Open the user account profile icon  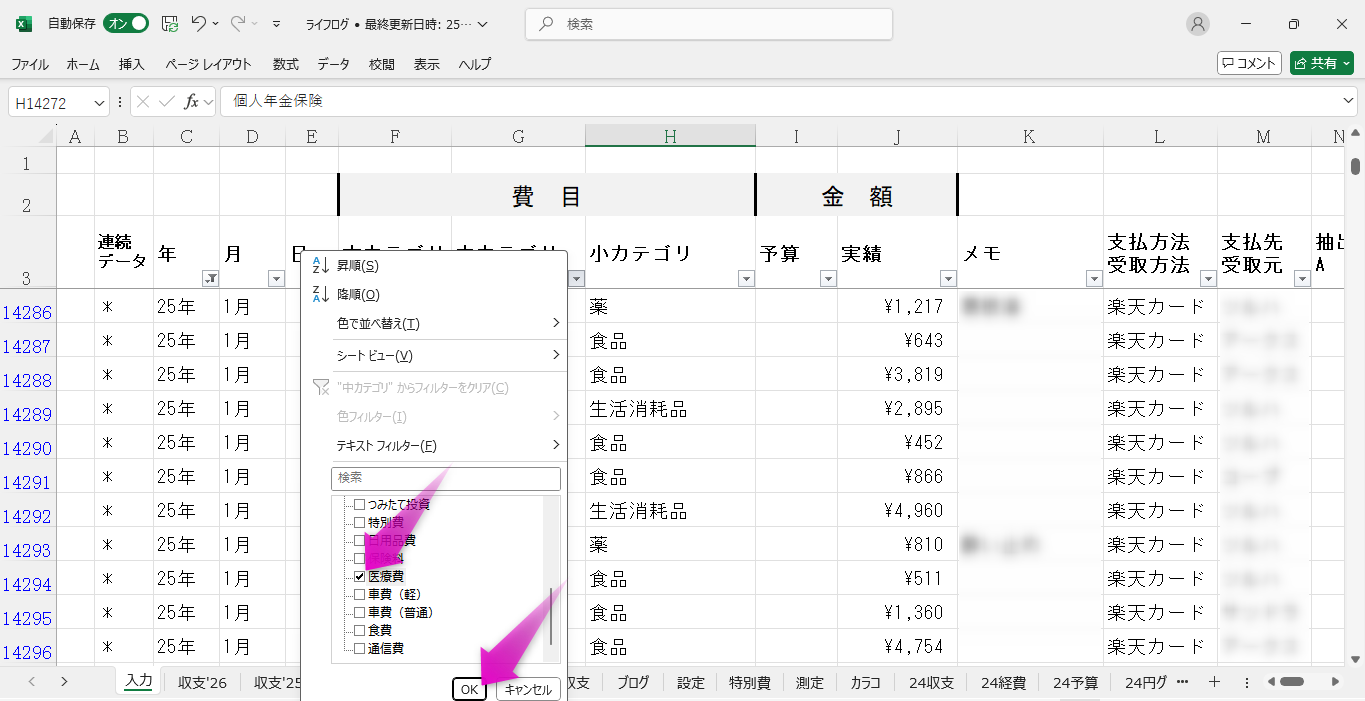point(1197,24)
